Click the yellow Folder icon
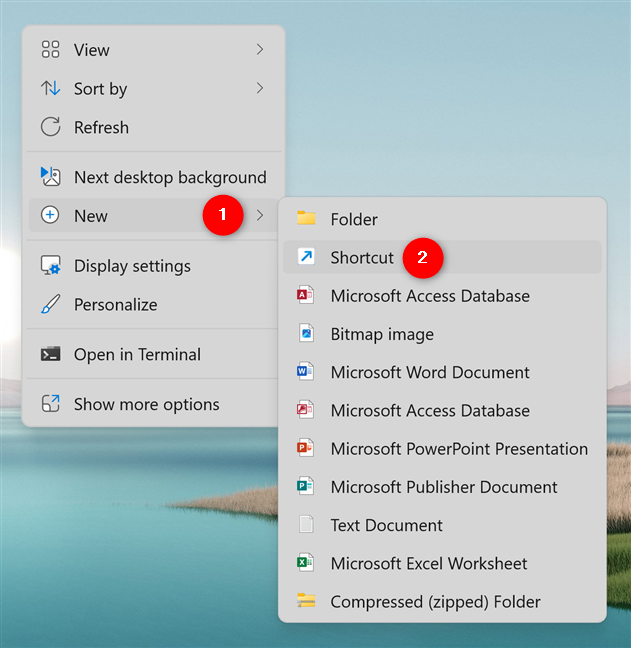Image resolution: width=631 pixels, height=648 pixels. pyautogui.click(x=306, y=218)
